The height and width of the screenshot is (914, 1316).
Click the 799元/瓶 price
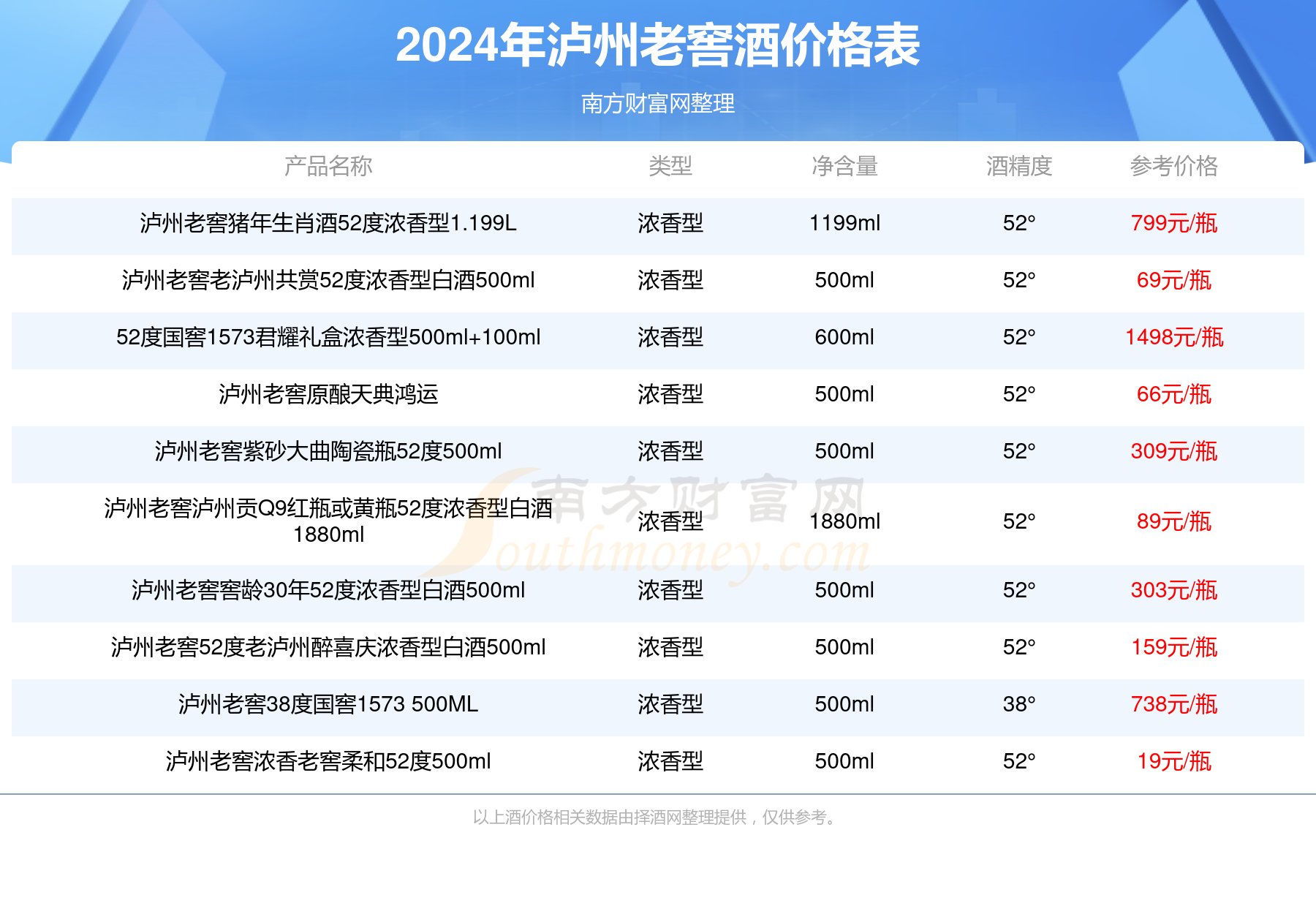[x=1174, y=223]
